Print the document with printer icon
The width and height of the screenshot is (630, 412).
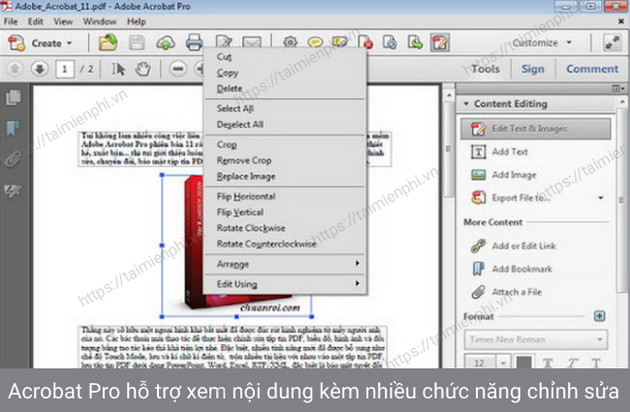pyautogui.click(x=194, y=43)
